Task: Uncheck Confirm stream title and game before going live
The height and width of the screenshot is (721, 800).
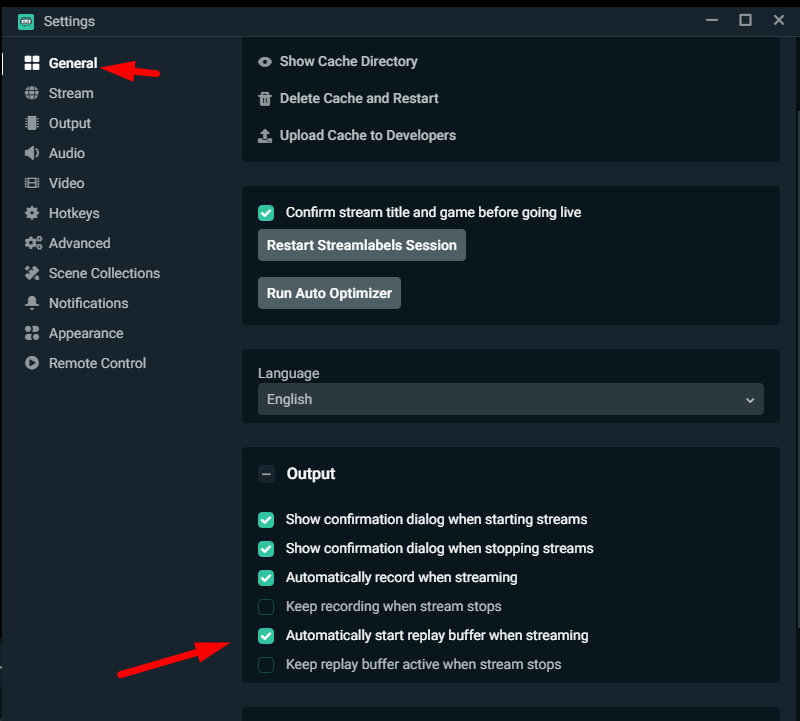Action: 266,213
